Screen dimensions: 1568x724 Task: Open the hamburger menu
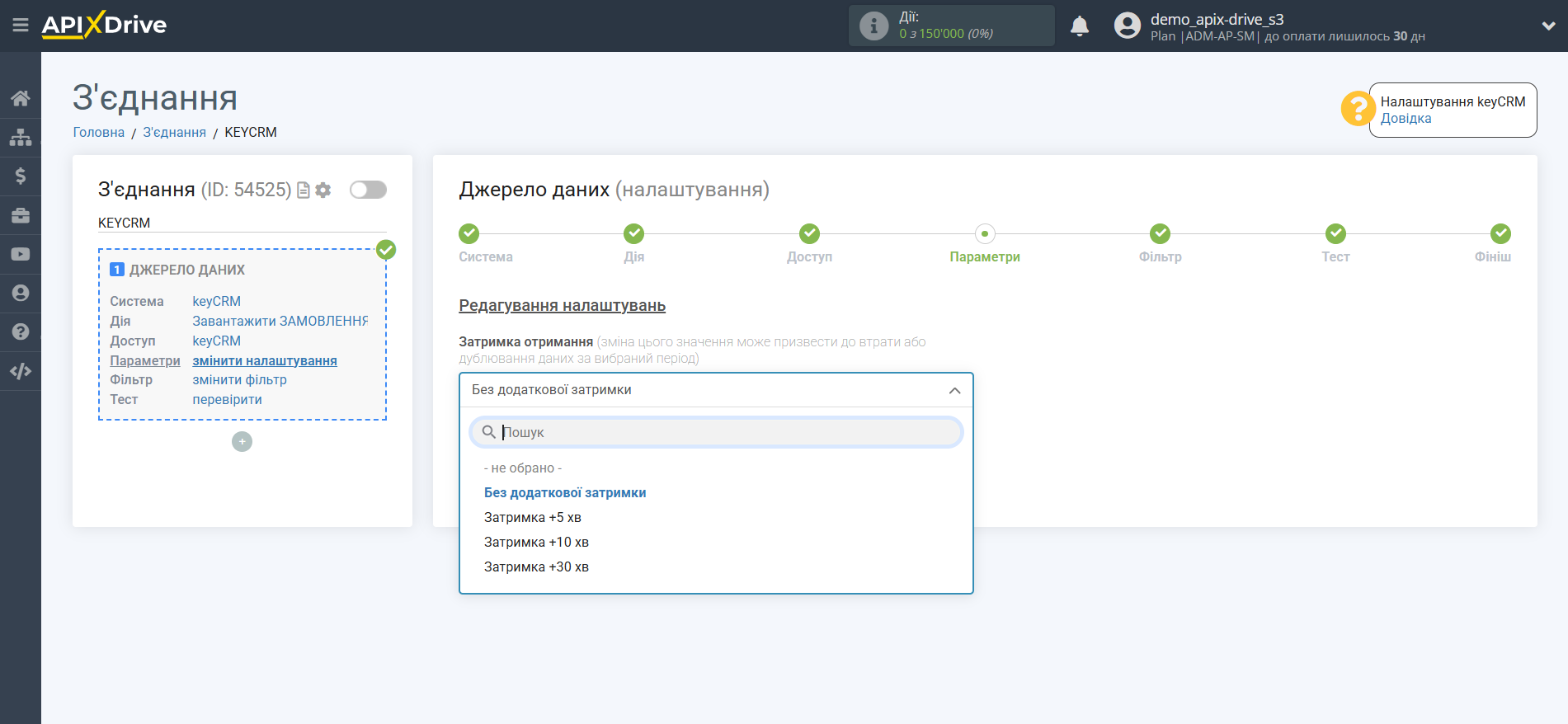click(21, 26)
